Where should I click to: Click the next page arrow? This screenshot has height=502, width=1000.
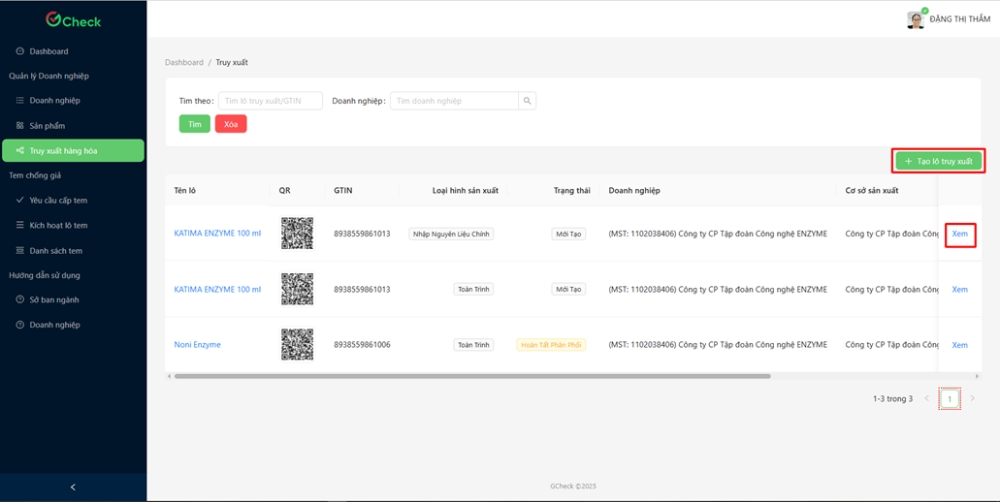[x=973, y=399]
